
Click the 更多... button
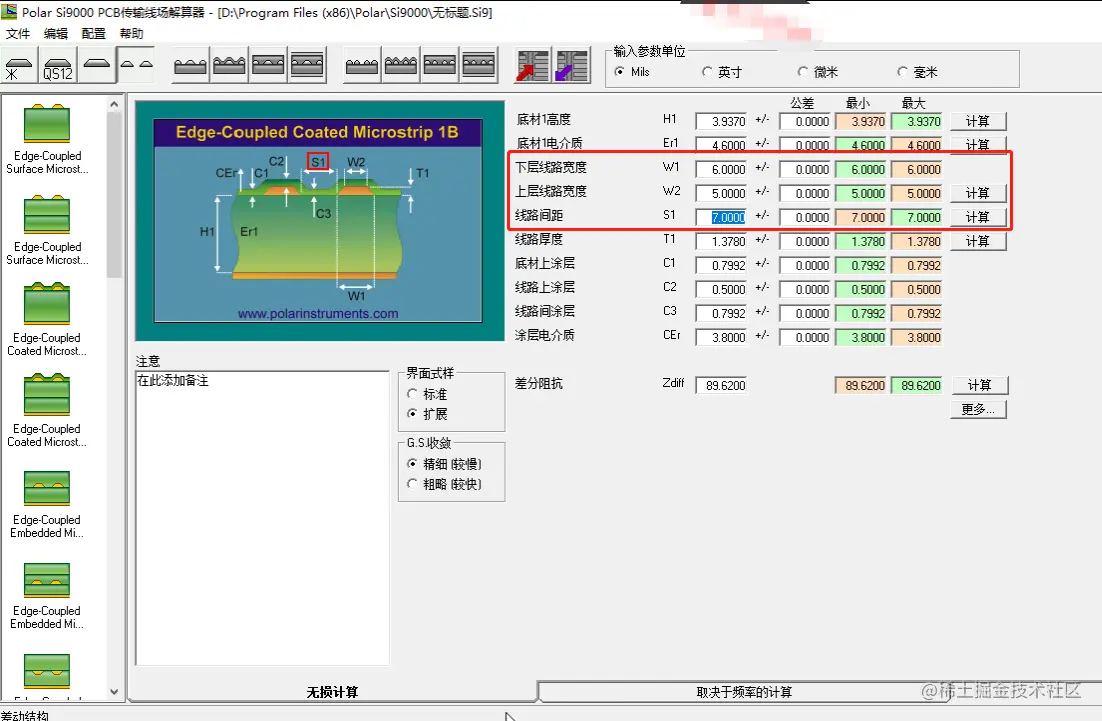[978, 409]
